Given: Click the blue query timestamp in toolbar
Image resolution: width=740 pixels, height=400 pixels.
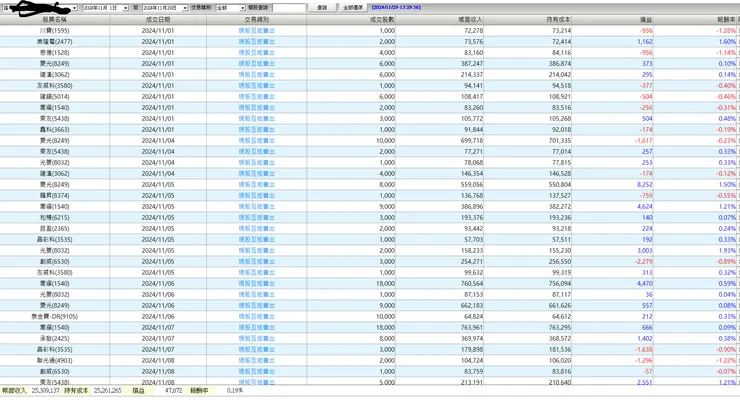Looking at the screenshot, I should point(396,8).
